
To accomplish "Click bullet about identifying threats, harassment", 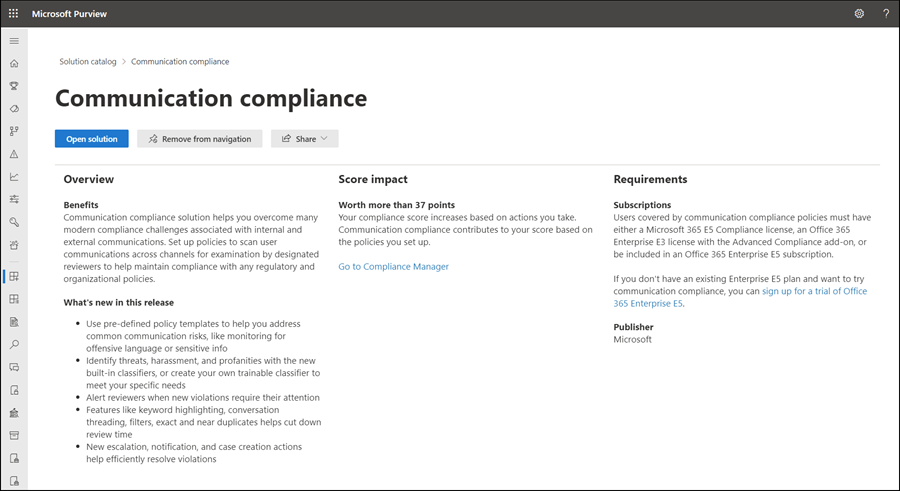I will point(203,373).
